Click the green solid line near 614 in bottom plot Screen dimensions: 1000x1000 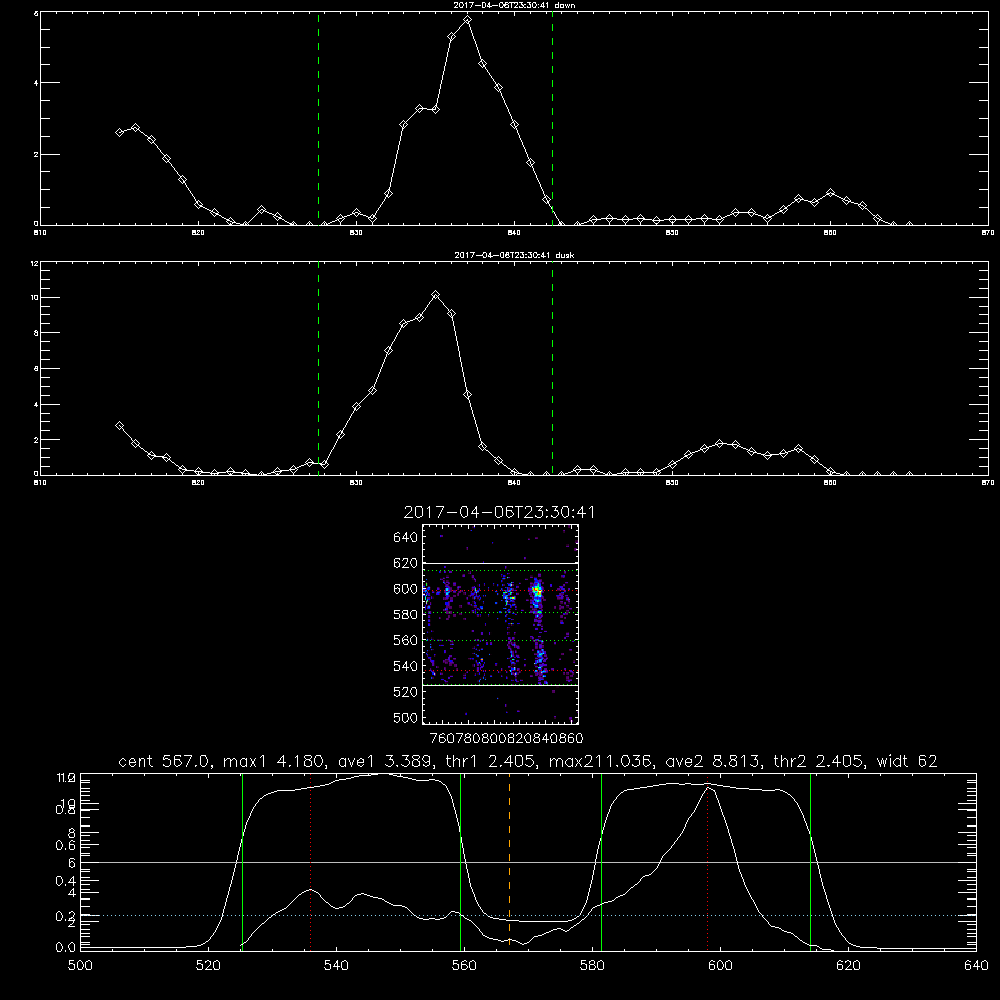tap(811, 861)
